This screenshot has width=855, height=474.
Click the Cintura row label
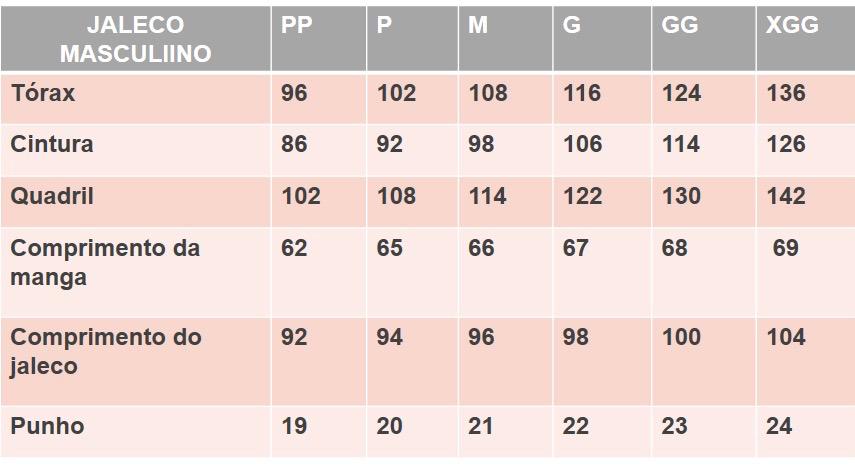52,145
